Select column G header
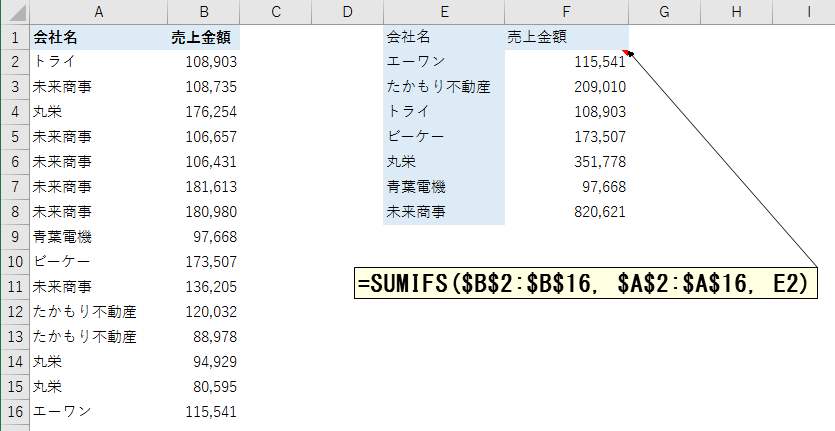The image size is (835, 431). pos(664,12)
